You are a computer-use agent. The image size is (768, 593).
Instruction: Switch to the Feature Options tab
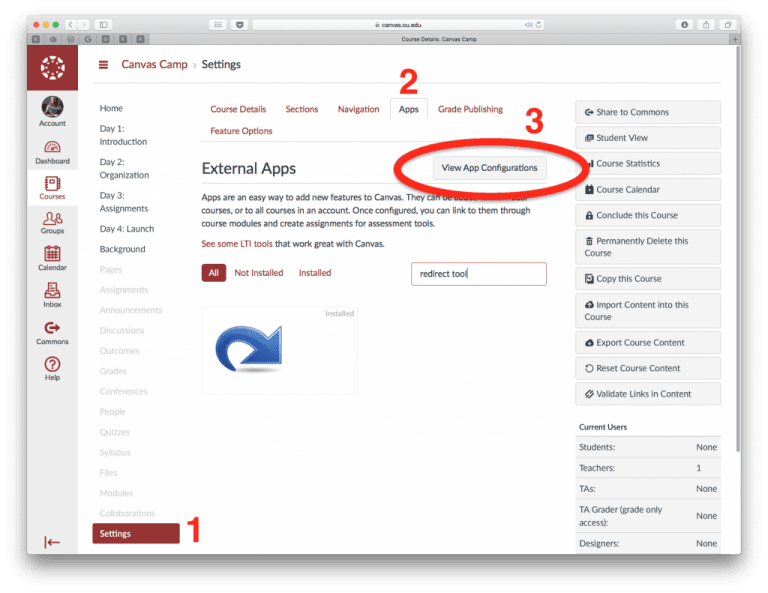241,131
